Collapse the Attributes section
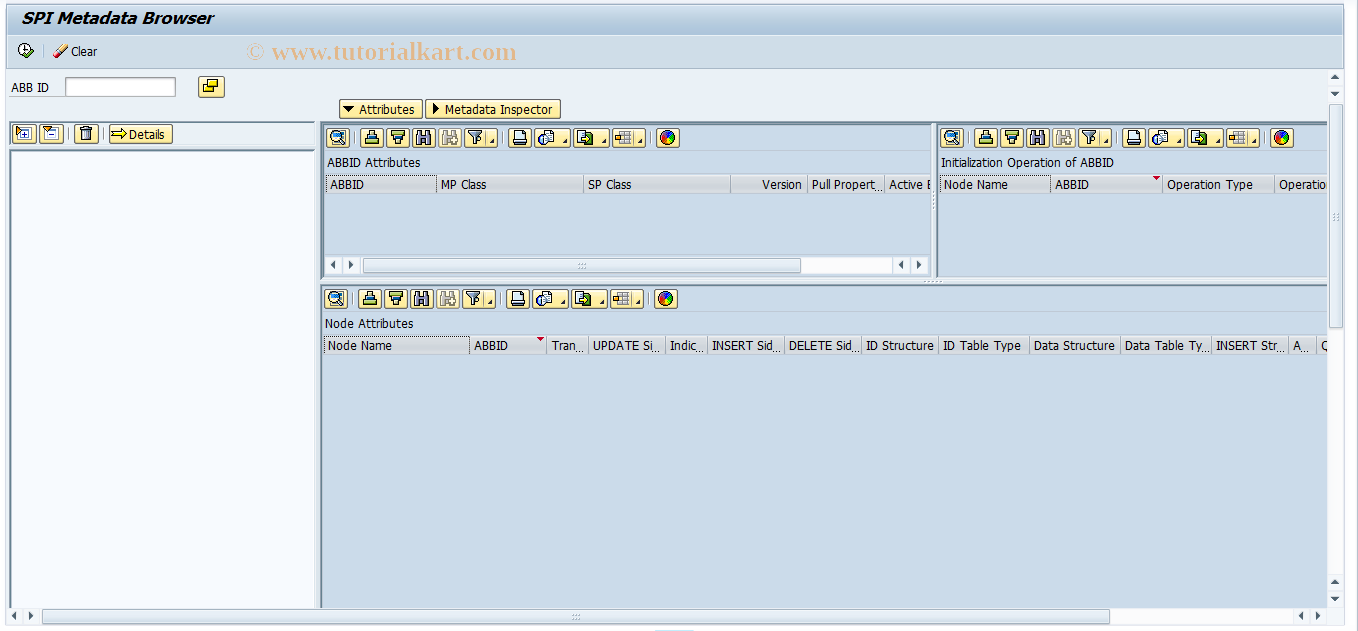Screen dimensions: 1358x631 [x=380, y=109]
